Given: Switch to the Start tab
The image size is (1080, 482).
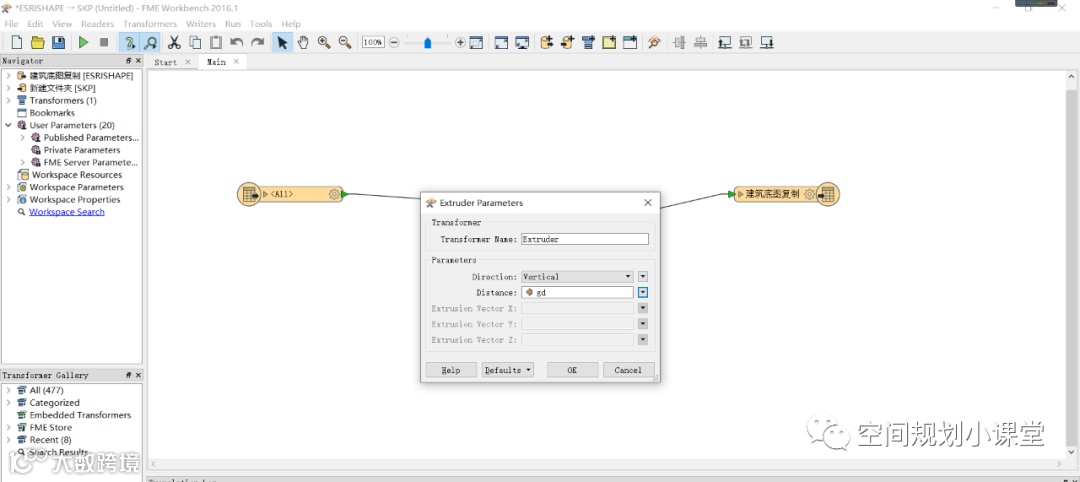Looking at the screenshot, I should (165, 62).
